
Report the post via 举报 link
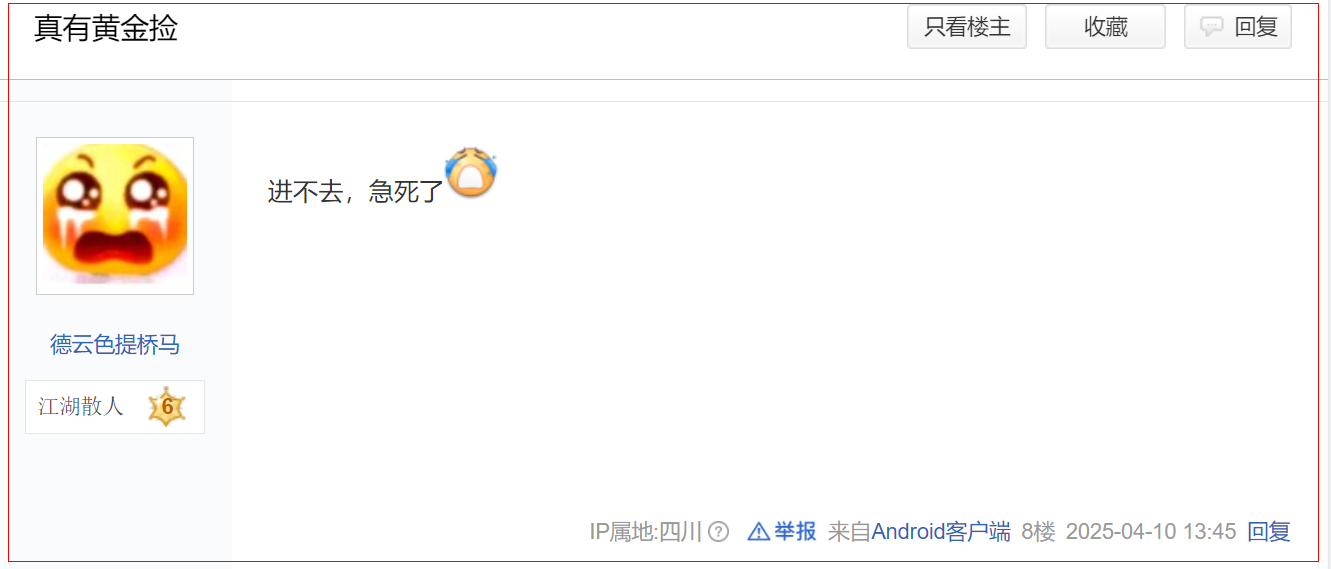tap(795, 532)
